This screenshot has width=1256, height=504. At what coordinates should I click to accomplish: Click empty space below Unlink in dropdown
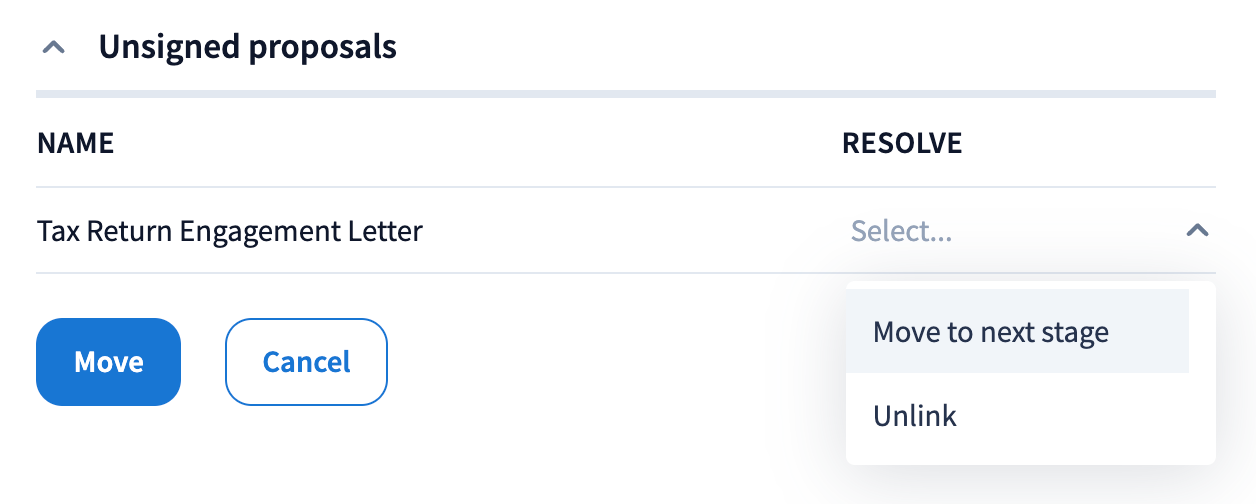tap(1030, 453)
